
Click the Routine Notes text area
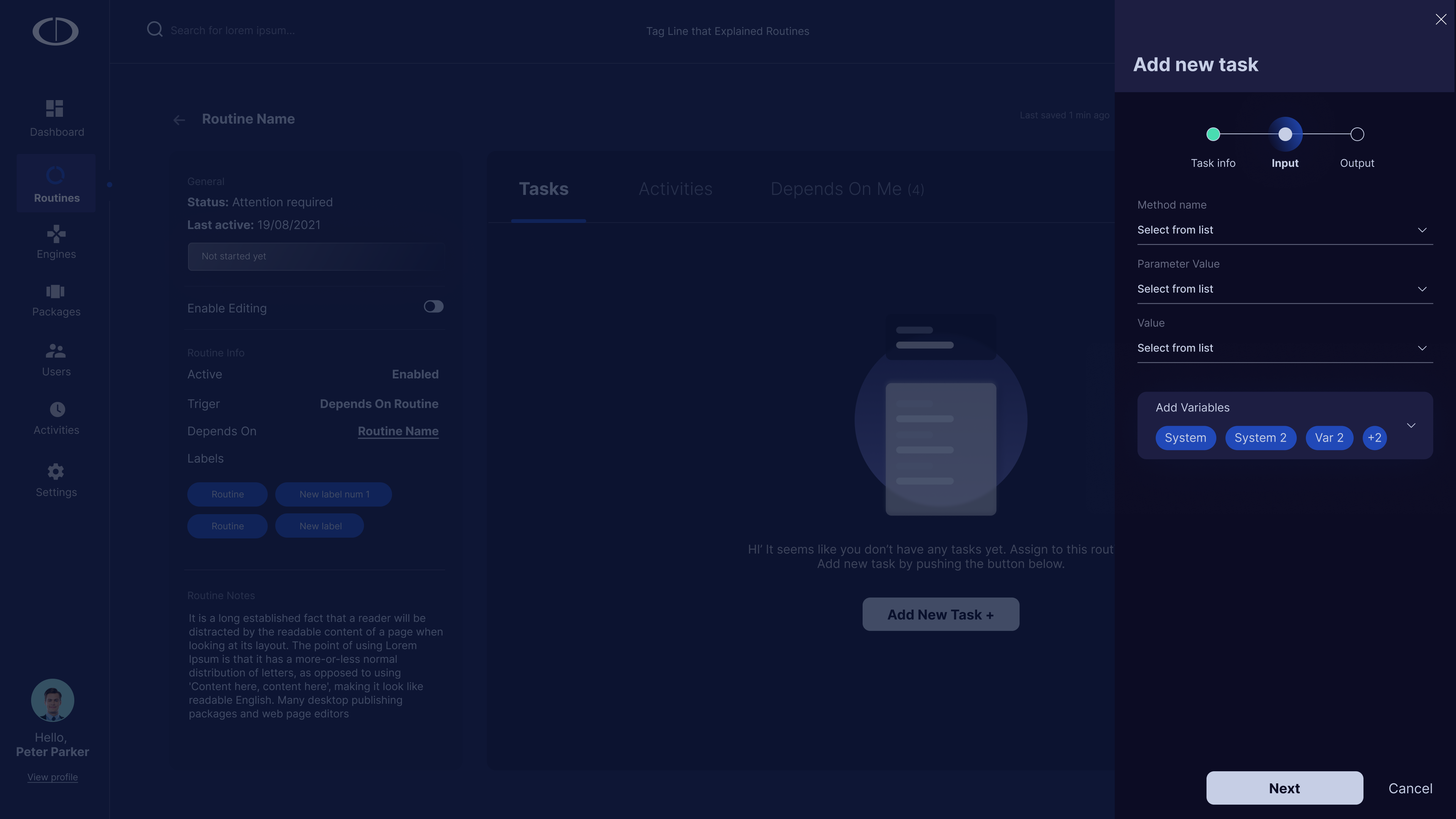(x=316, y=666)
